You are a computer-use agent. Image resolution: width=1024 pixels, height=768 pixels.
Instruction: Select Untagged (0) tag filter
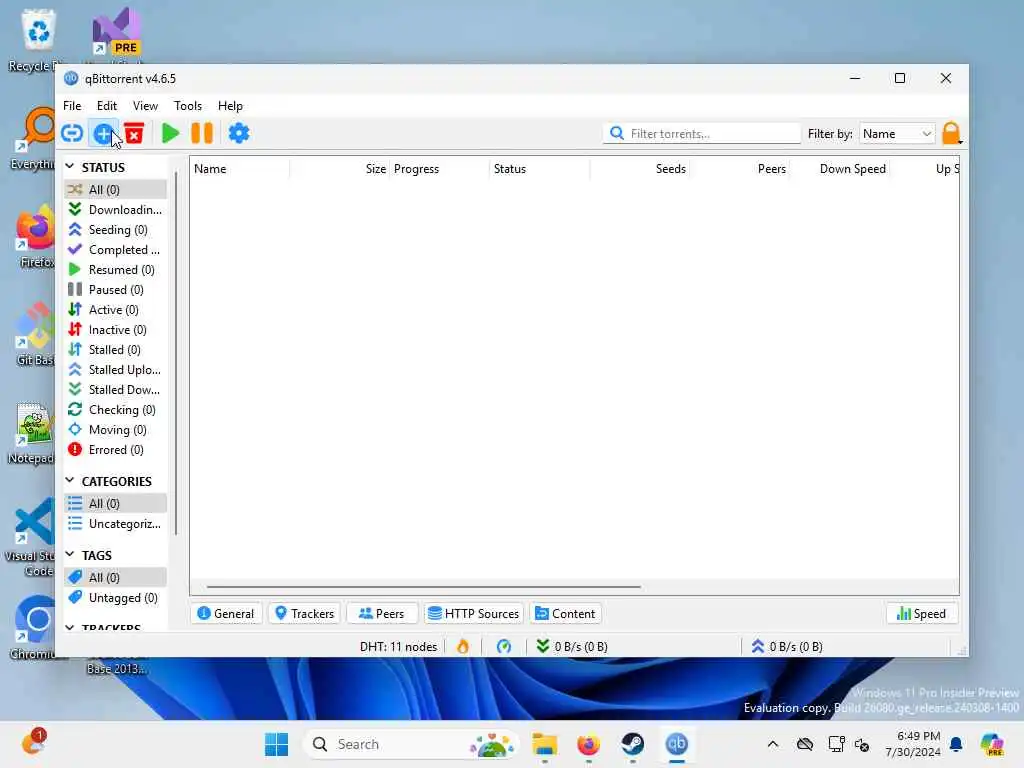(116, 598)
